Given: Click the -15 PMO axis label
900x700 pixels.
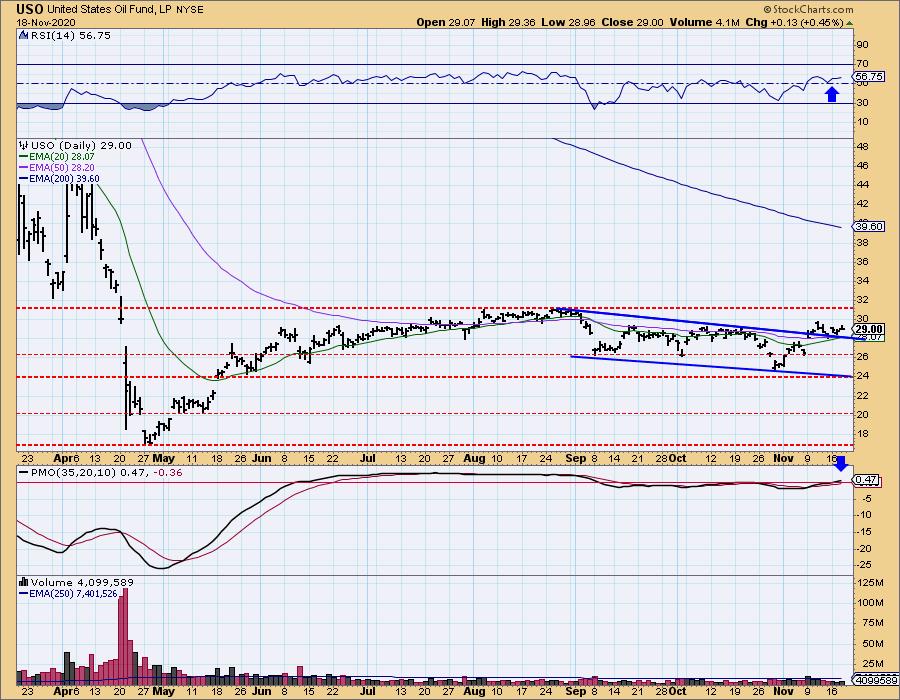Looking at the screenshot, I should point(864,532).
